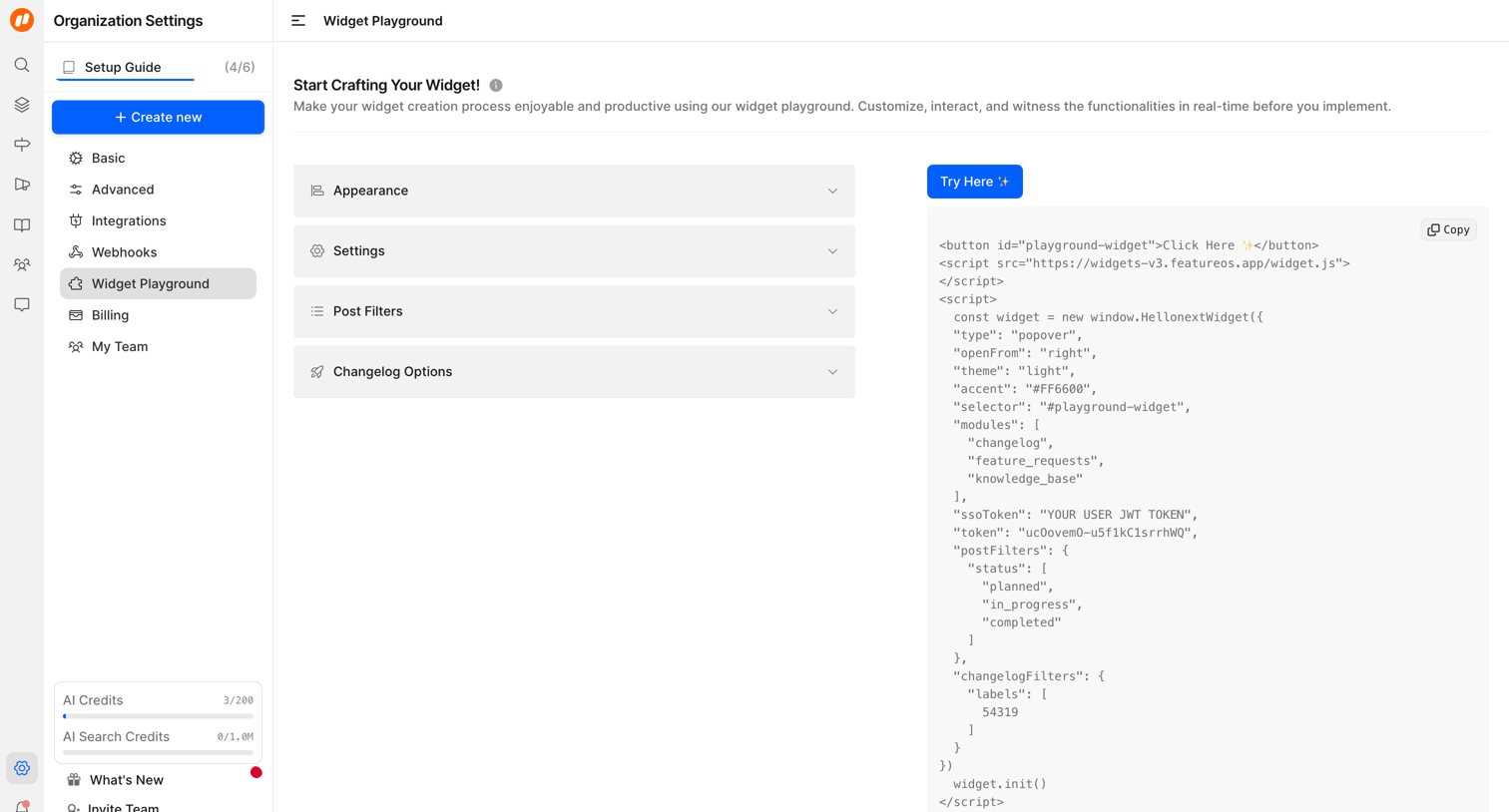Click the "type": "popover" code line
This screenshot has width=1509, height=812.
tap(1018, 335)
